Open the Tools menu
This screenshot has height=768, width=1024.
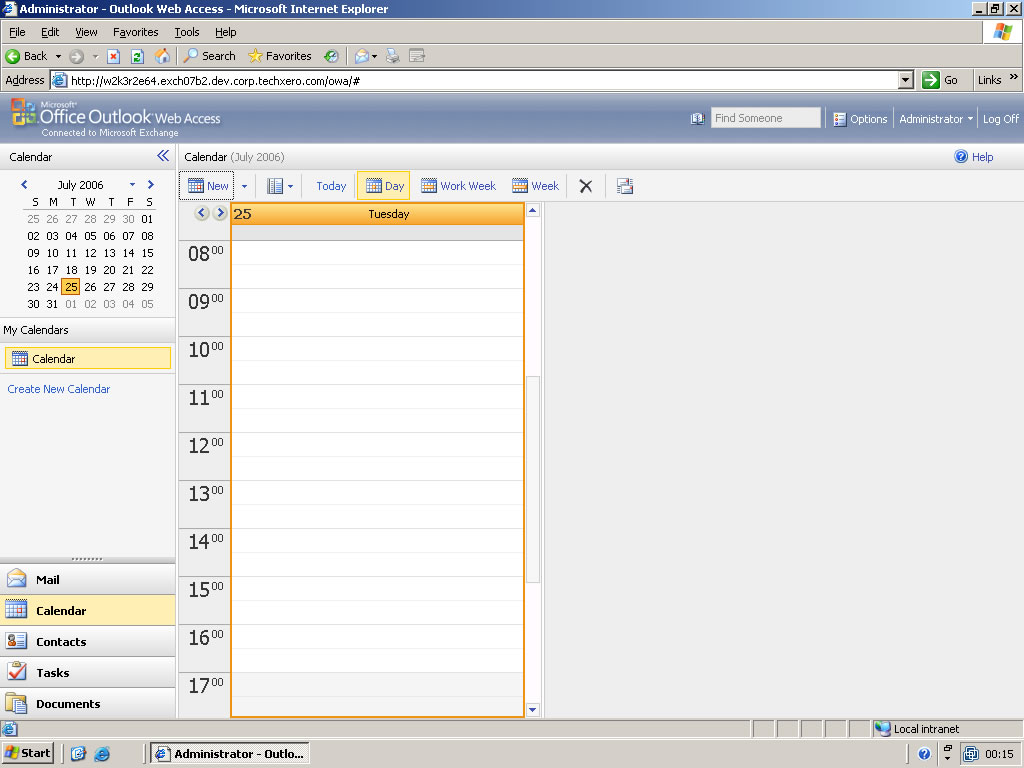187,32
